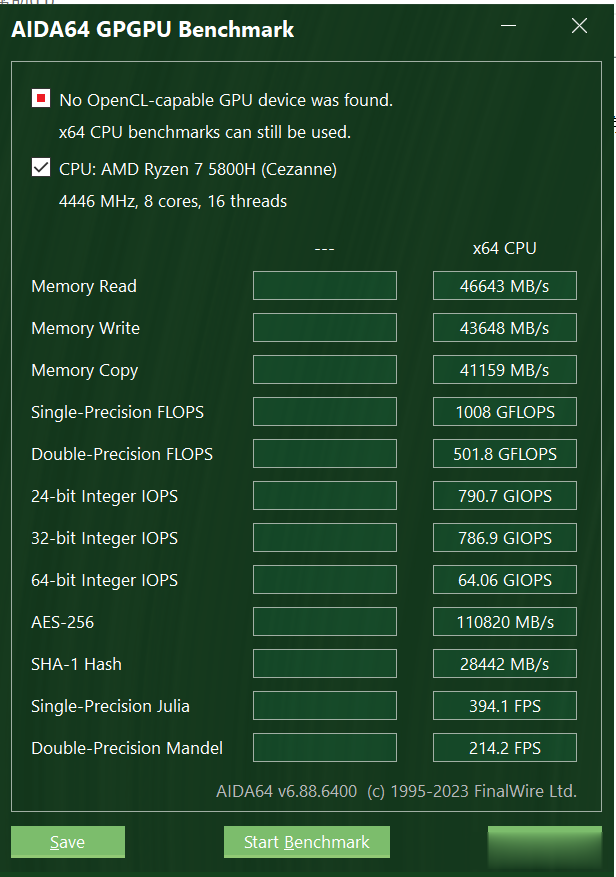Click the empty GPU result box for Memory Read
616x877 pixels.
325,286
